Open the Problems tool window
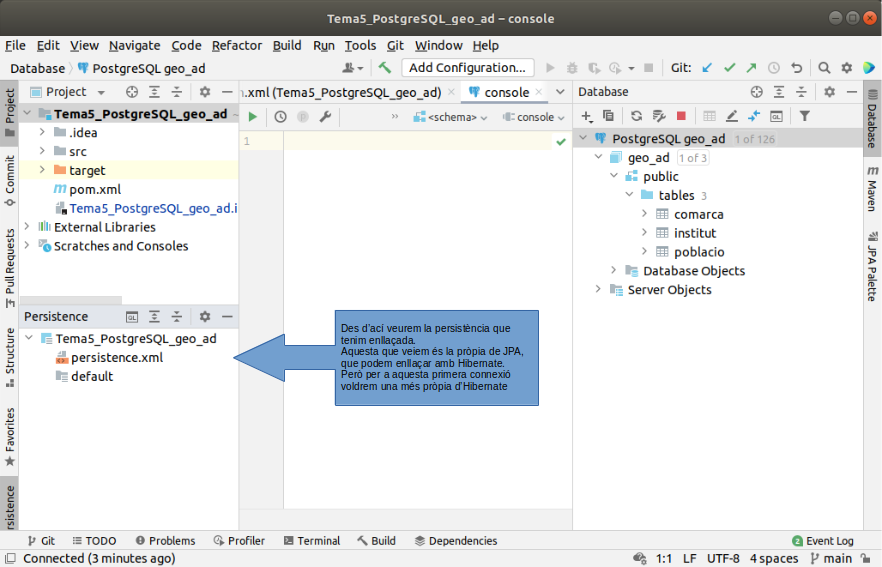 [x=165, y=541]
